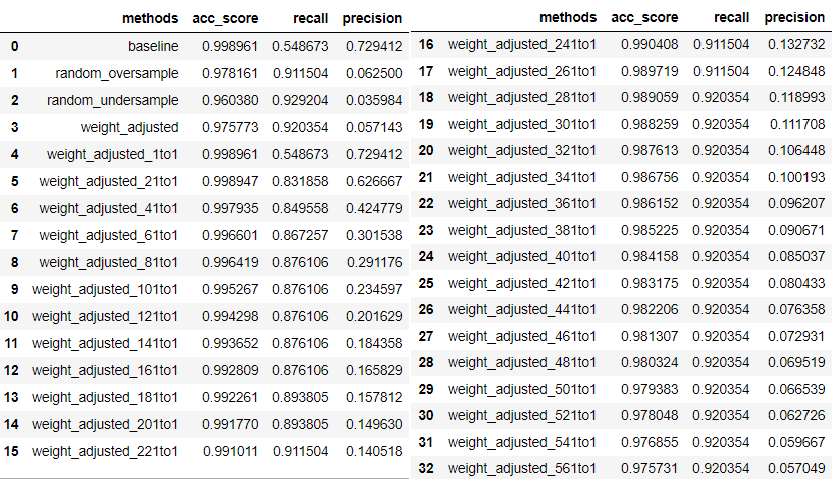Screen dimensions: 834x479
Task: Select the 'weight_adjusted_301to1' cell
Action: point(522,124)
